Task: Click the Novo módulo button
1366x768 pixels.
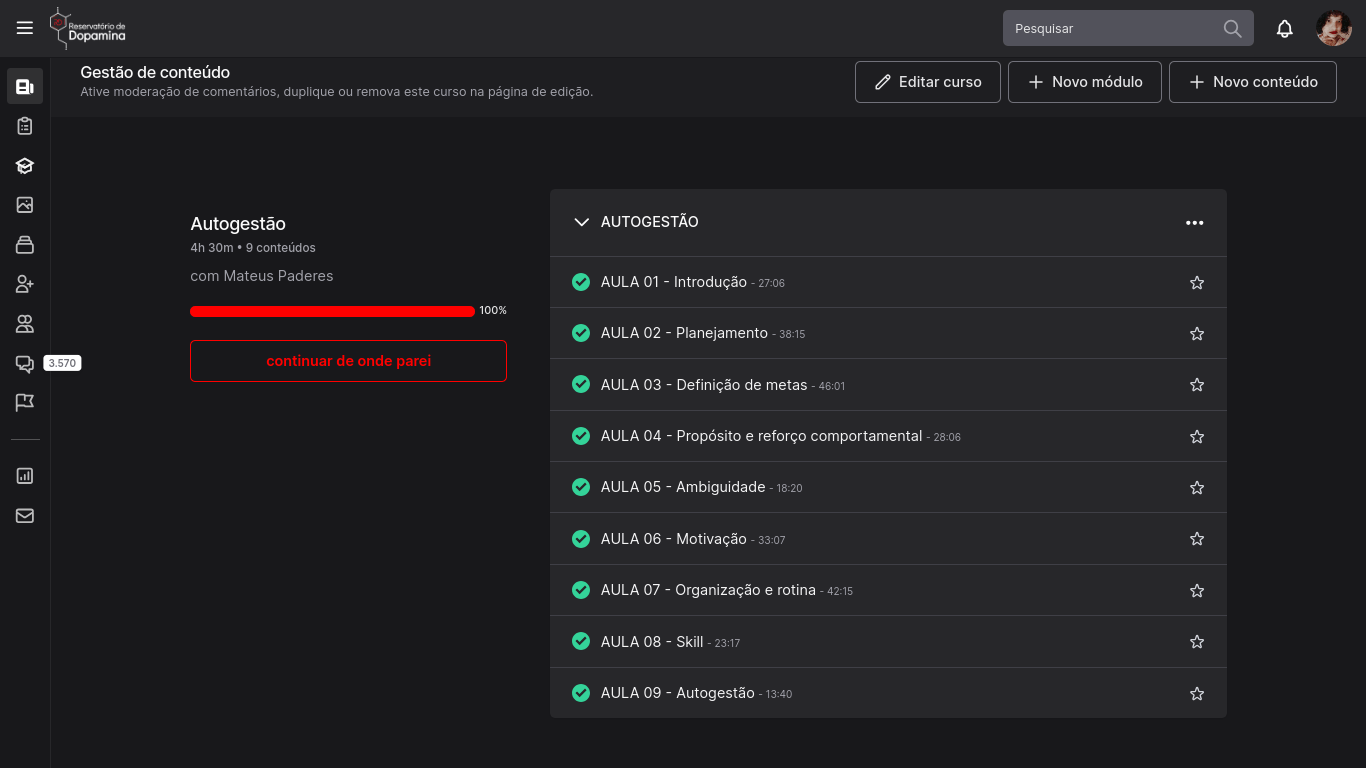Action: coord(1085,82)
